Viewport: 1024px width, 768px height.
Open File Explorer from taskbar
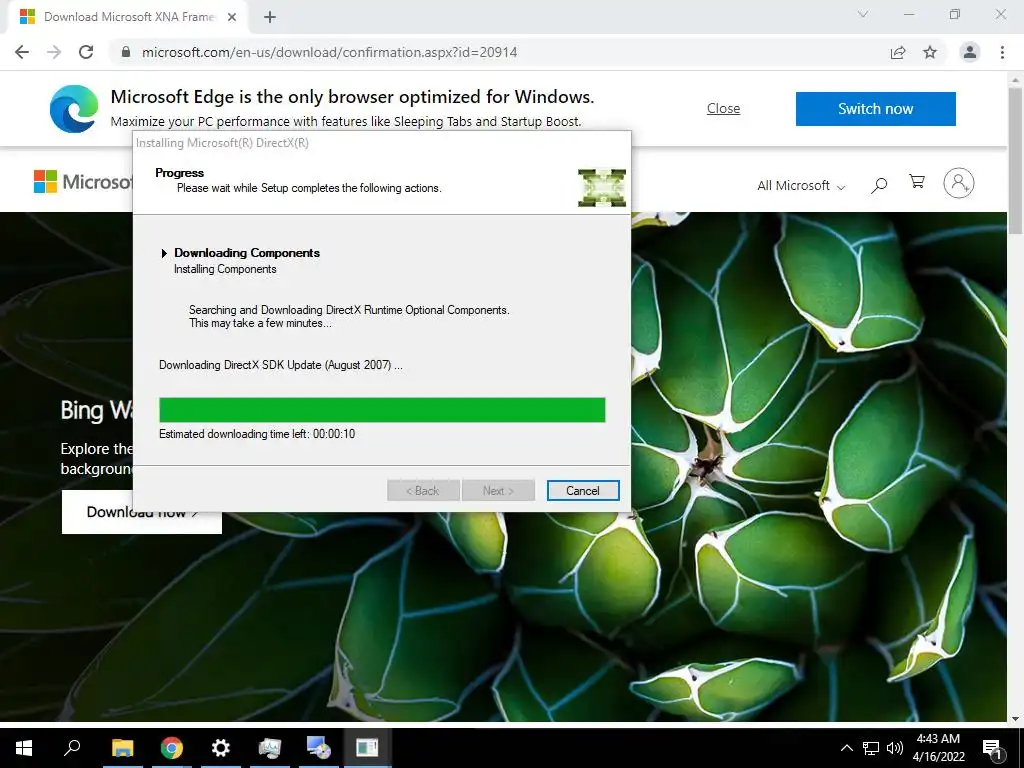pyautogui.click(x=122, y=748)
